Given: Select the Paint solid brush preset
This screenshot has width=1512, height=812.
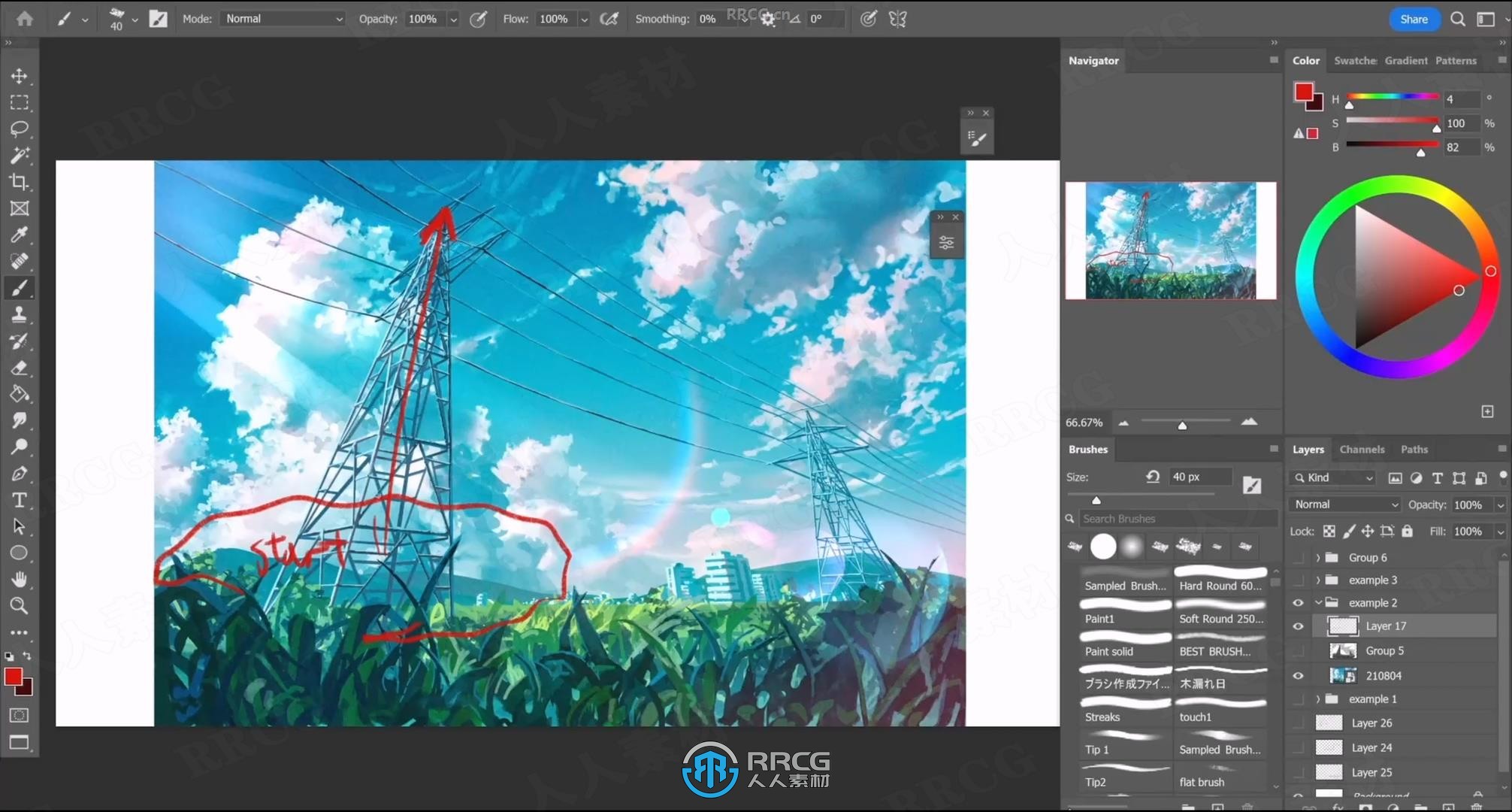Looking at the screenshot, I should click(1125, 645).
